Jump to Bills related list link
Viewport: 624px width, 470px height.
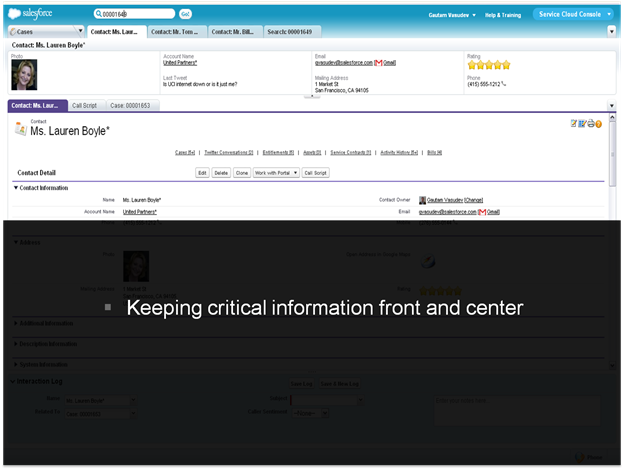435,152
